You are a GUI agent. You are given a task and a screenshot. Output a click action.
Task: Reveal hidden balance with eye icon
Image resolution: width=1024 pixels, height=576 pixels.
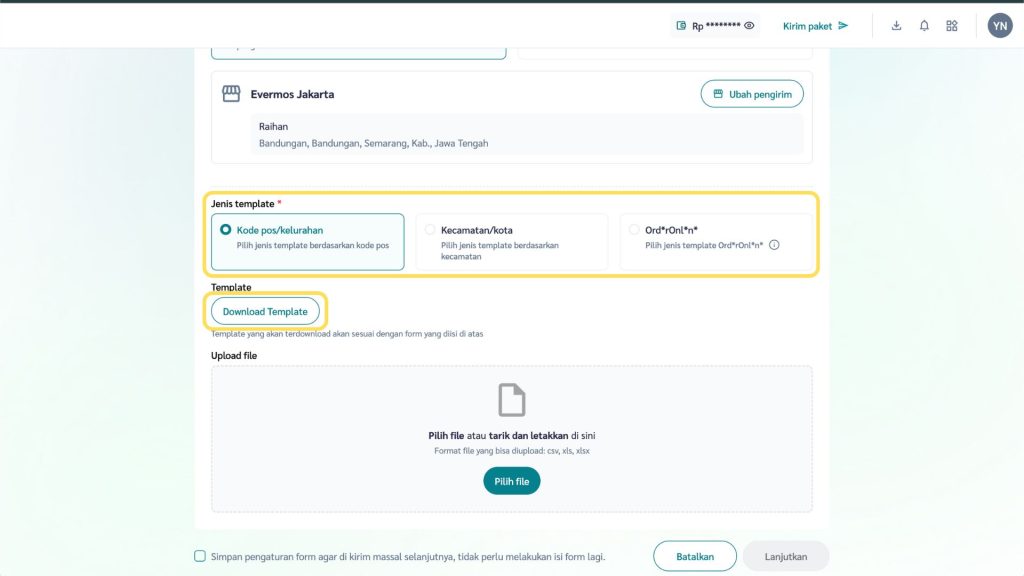tap(749, 26)
